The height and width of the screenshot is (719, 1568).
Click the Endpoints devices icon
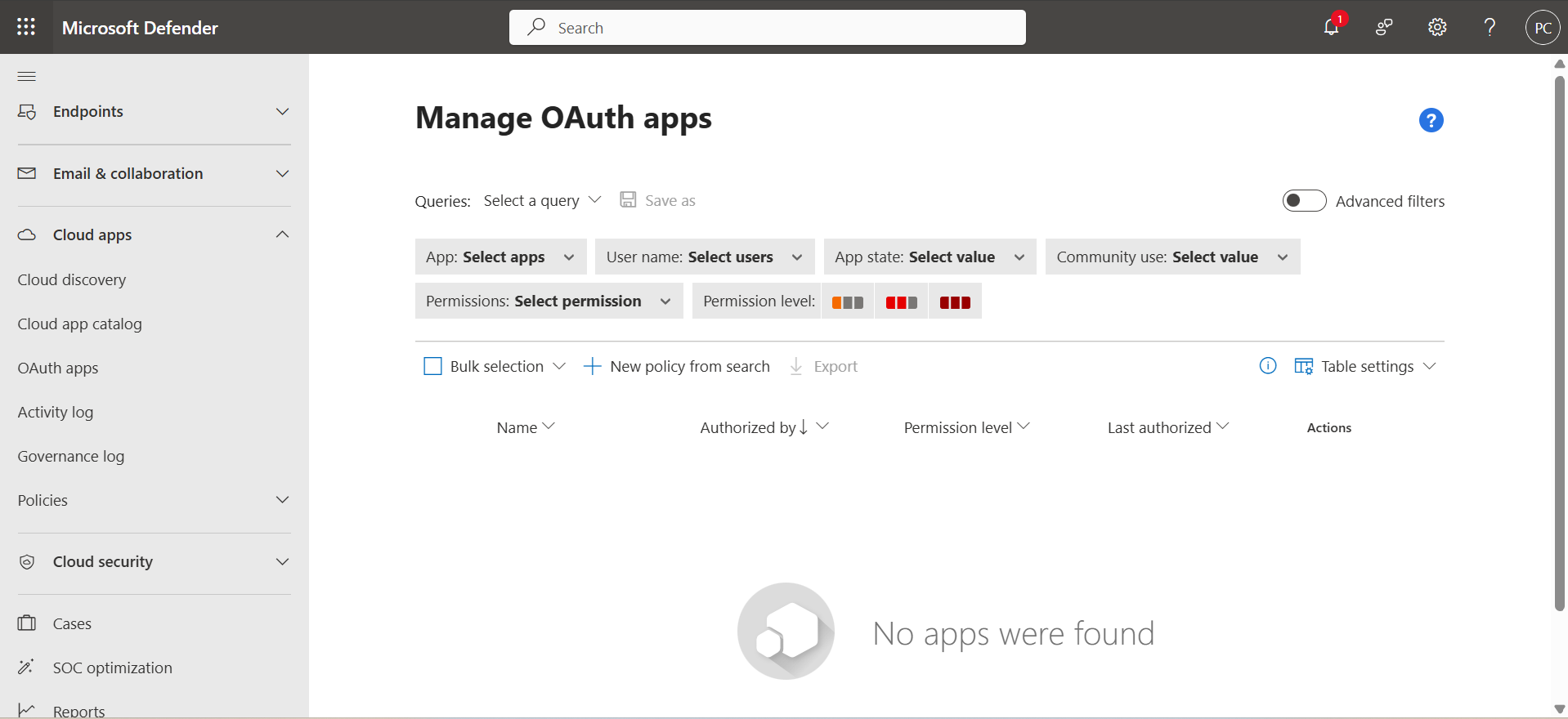[x=27, y=111]
